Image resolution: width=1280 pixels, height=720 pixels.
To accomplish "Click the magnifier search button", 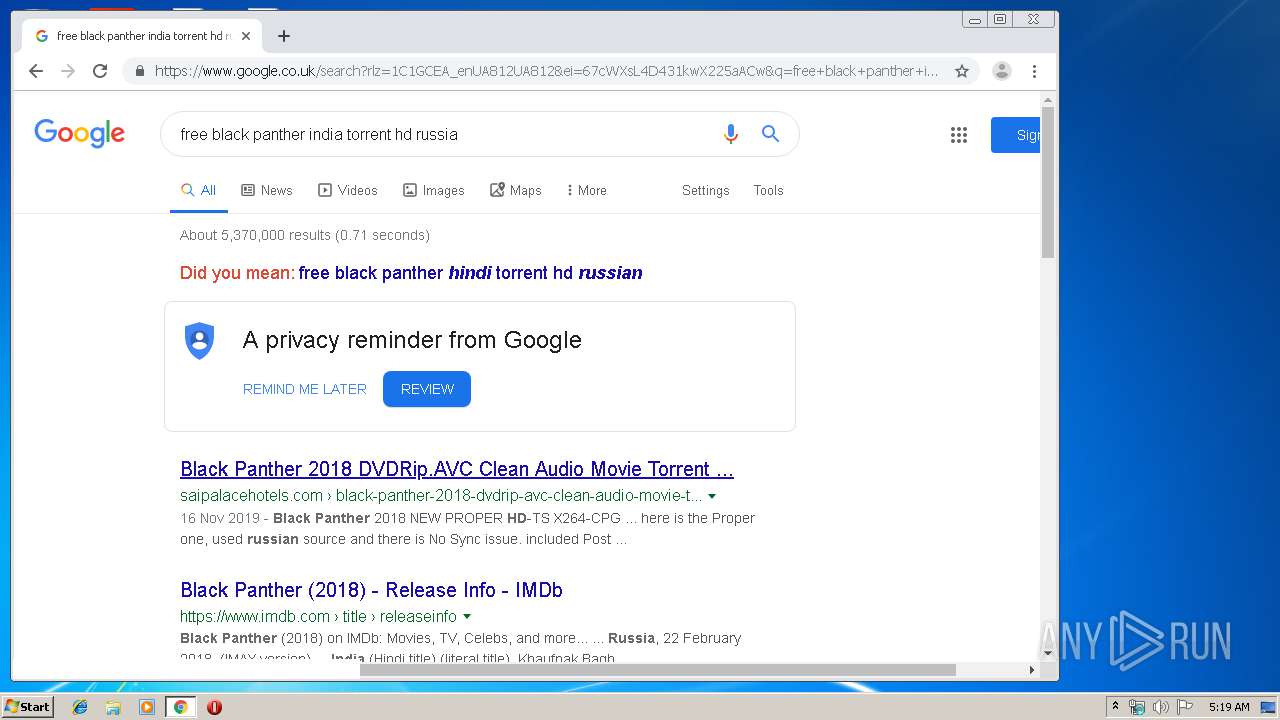I will (x=770, y=134).
